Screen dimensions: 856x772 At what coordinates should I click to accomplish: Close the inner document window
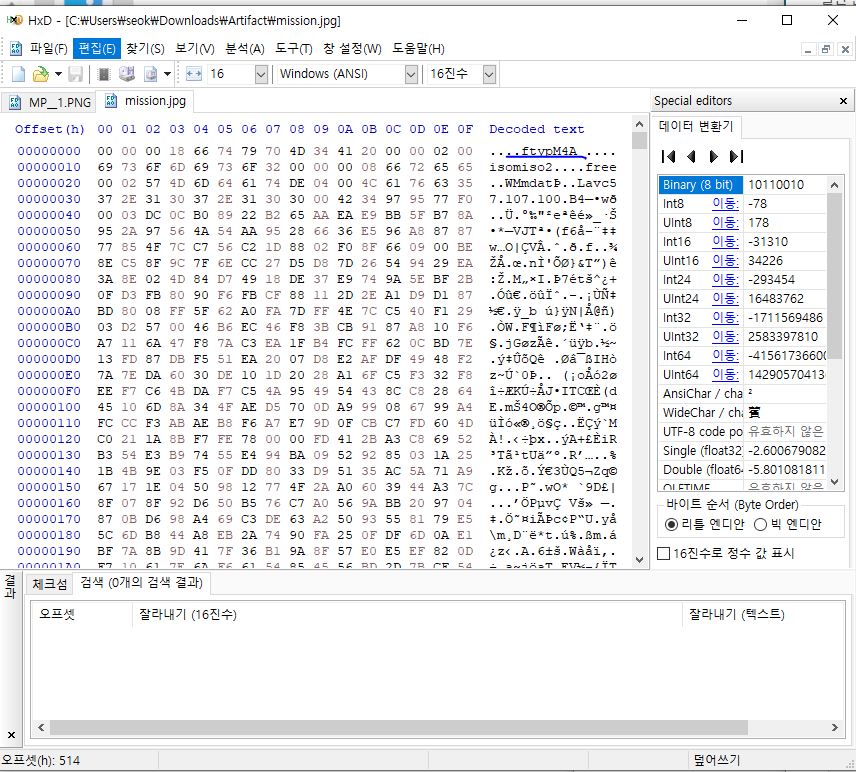point(845,50)
